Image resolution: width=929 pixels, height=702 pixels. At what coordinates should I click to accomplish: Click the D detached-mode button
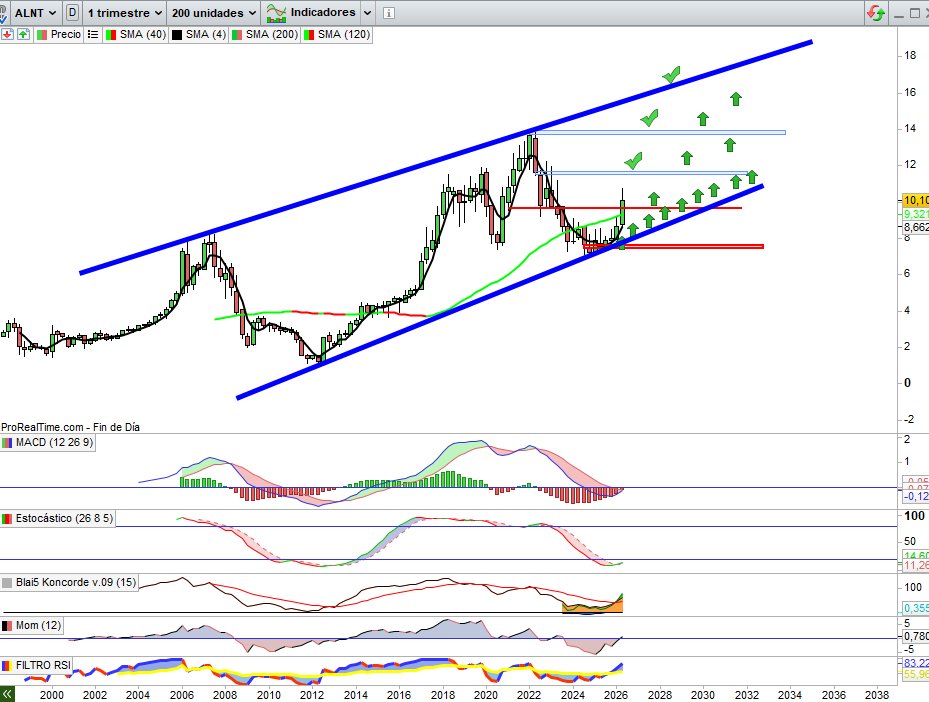tap(72, 12)
